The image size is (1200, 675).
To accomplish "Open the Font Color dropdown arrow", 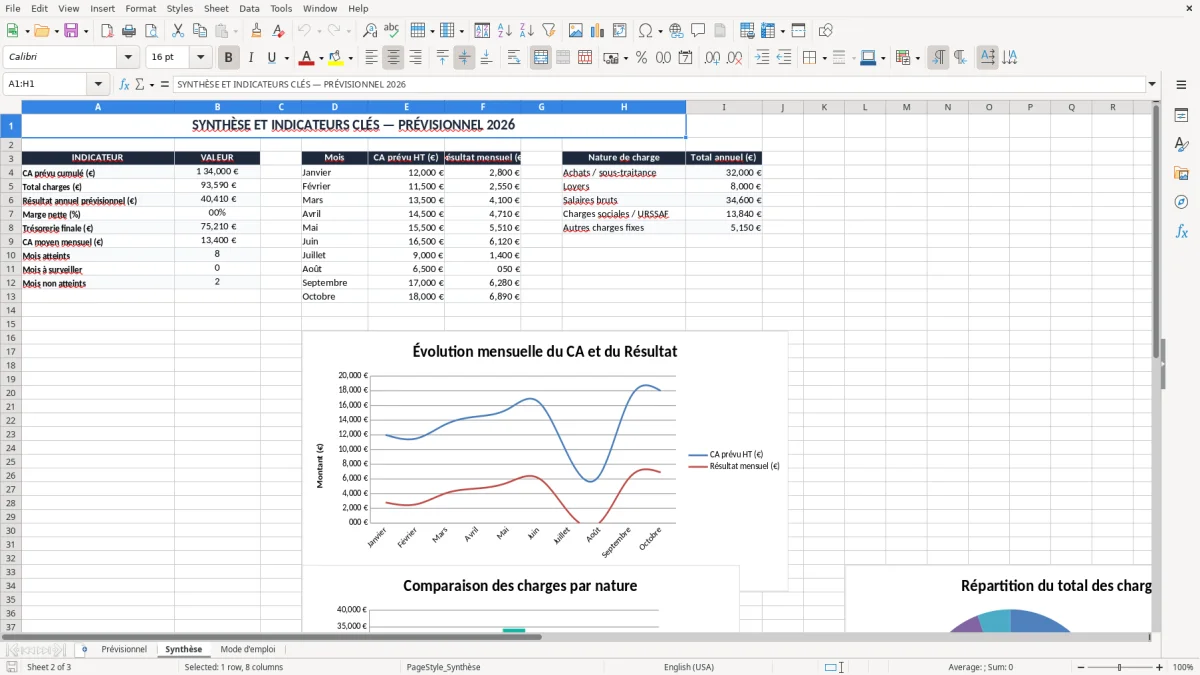I will coord(322,58).
